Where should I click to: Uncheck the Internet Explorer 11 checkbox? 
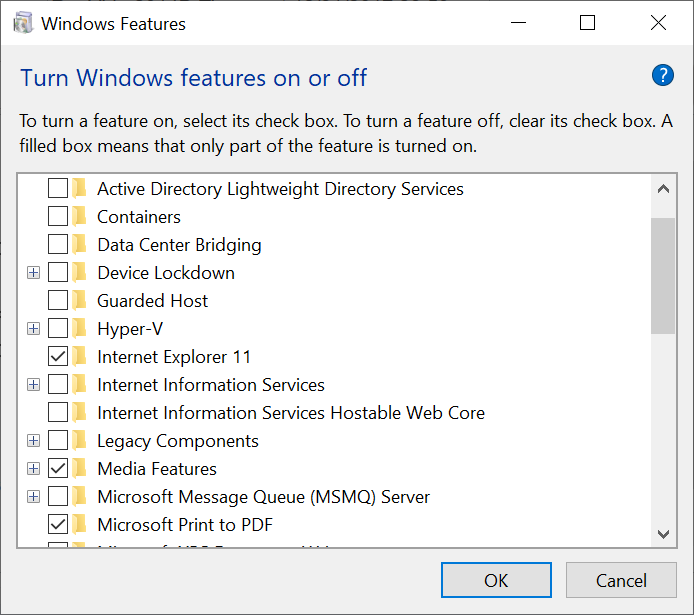click(x=58, y=357)
